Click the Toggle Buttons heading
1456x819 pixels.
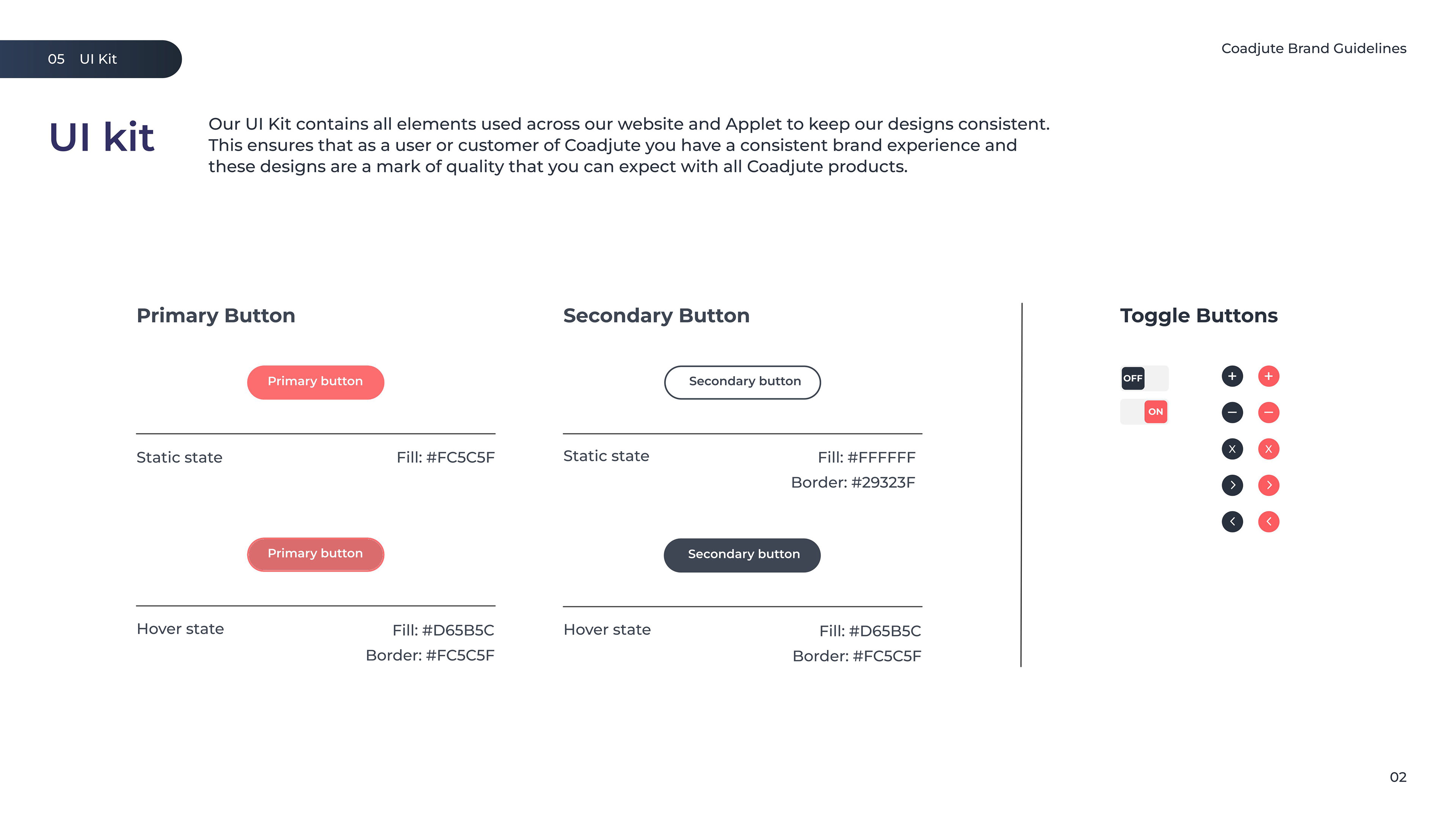point(1198,315)
